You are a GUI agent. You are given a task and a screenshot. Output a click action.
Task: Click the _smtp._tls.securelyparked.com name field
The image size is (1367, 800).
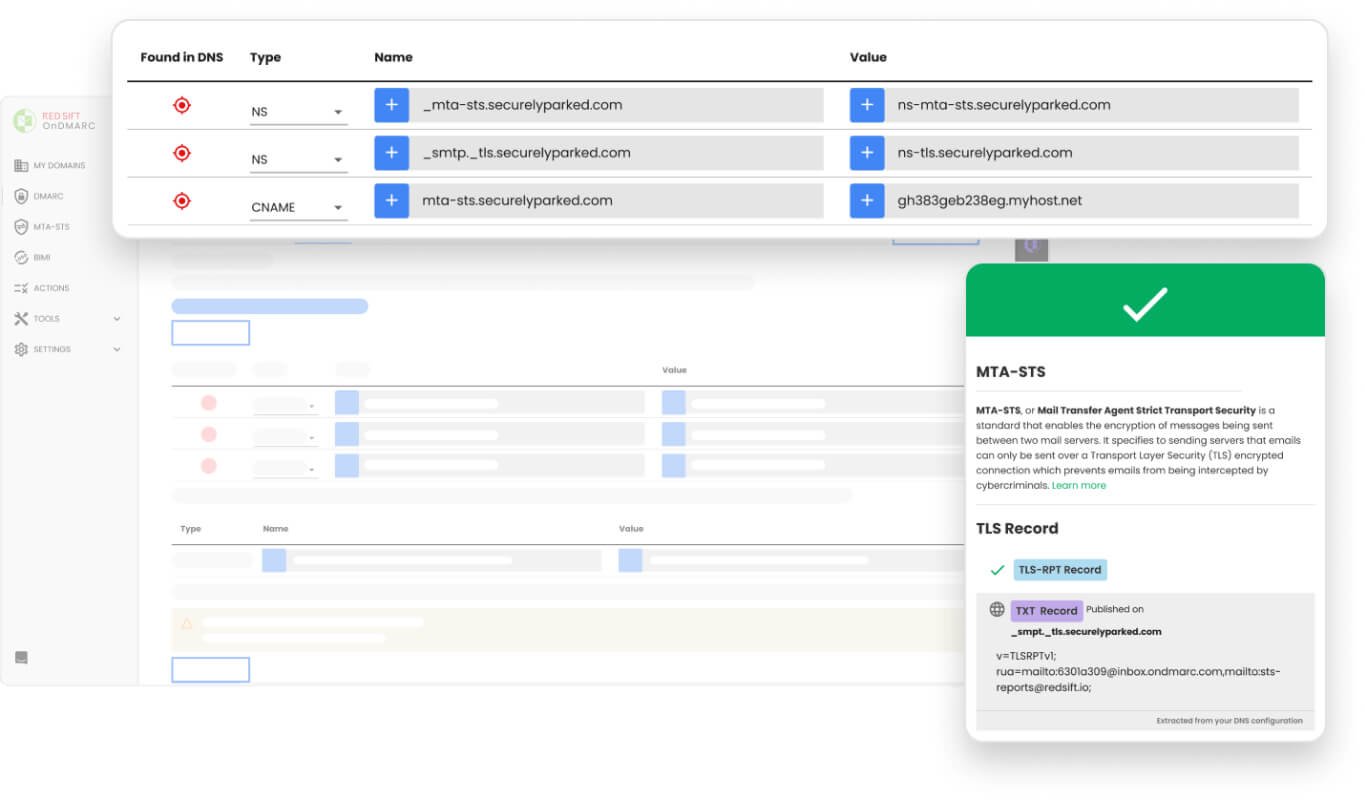pyautogui.click(x=616, y=153)
